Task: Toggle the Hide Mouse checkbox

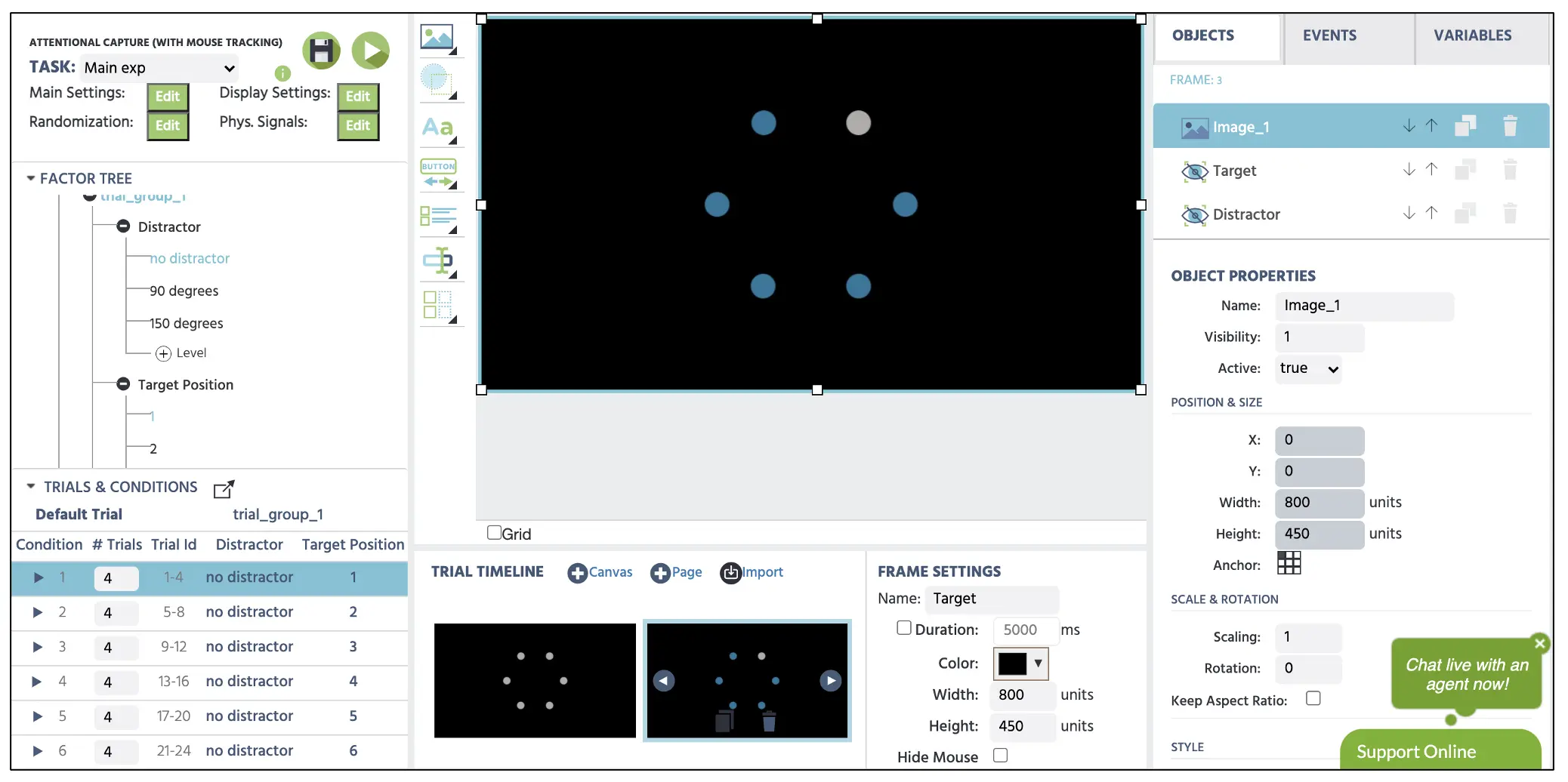Action: 1000,756
